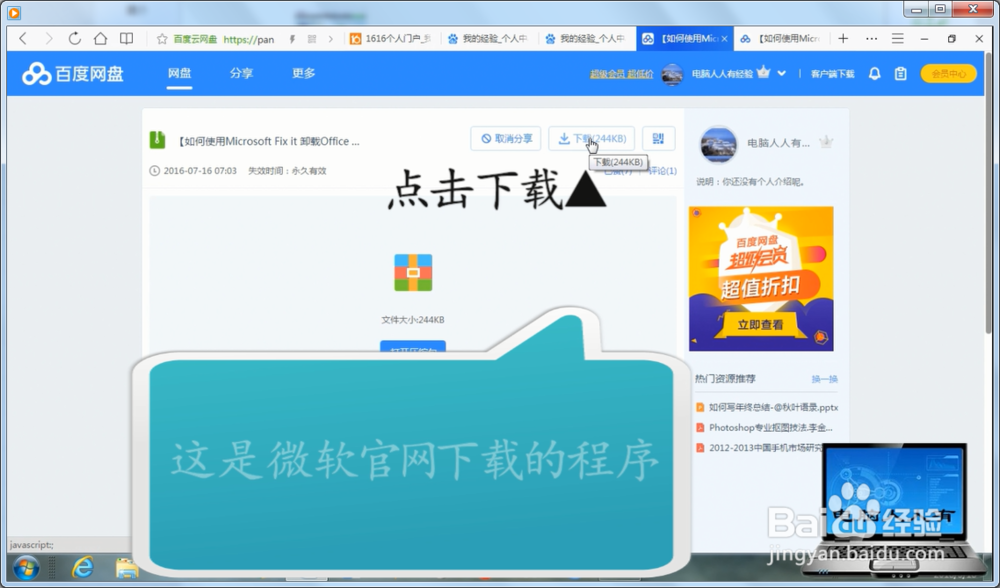Screen dimensions: 1000x588
Task: Open the browser hamburger menu
Action: [x=897, y=38]
